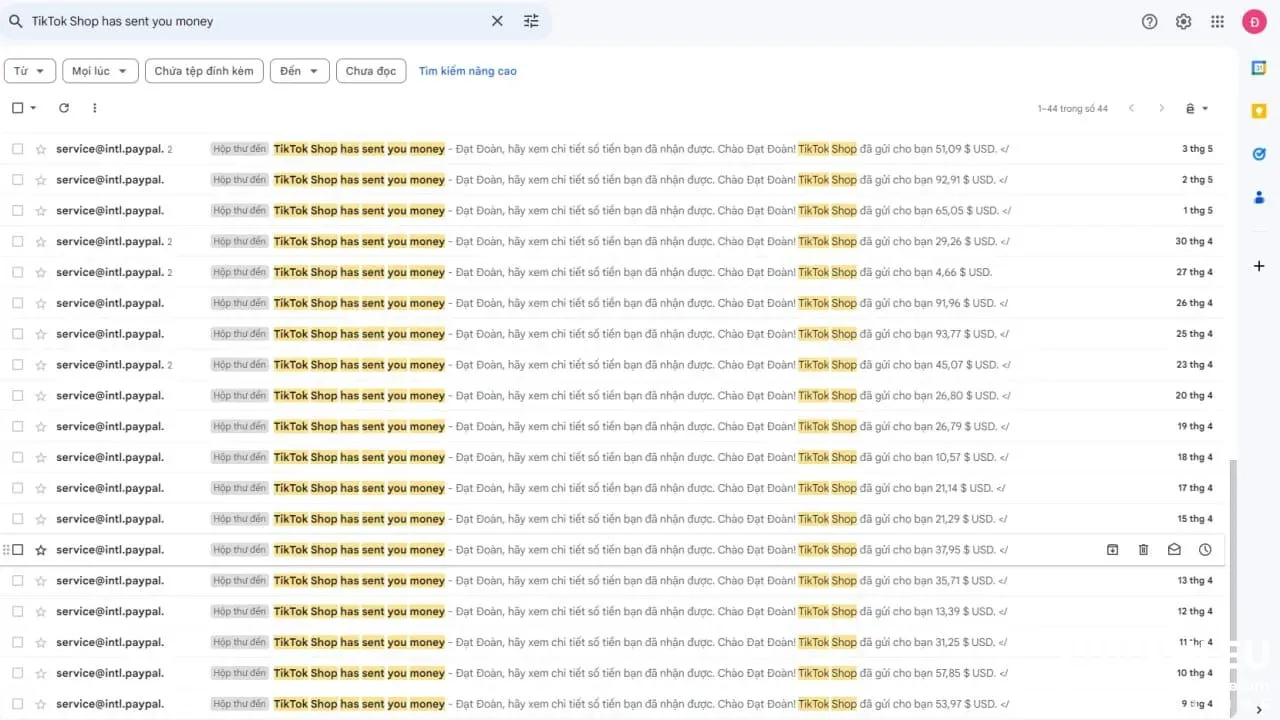Tick the checkbox for the 65,05 $ USD email
The height and width of the screenshot is (720, 1280).
[17, 211]
